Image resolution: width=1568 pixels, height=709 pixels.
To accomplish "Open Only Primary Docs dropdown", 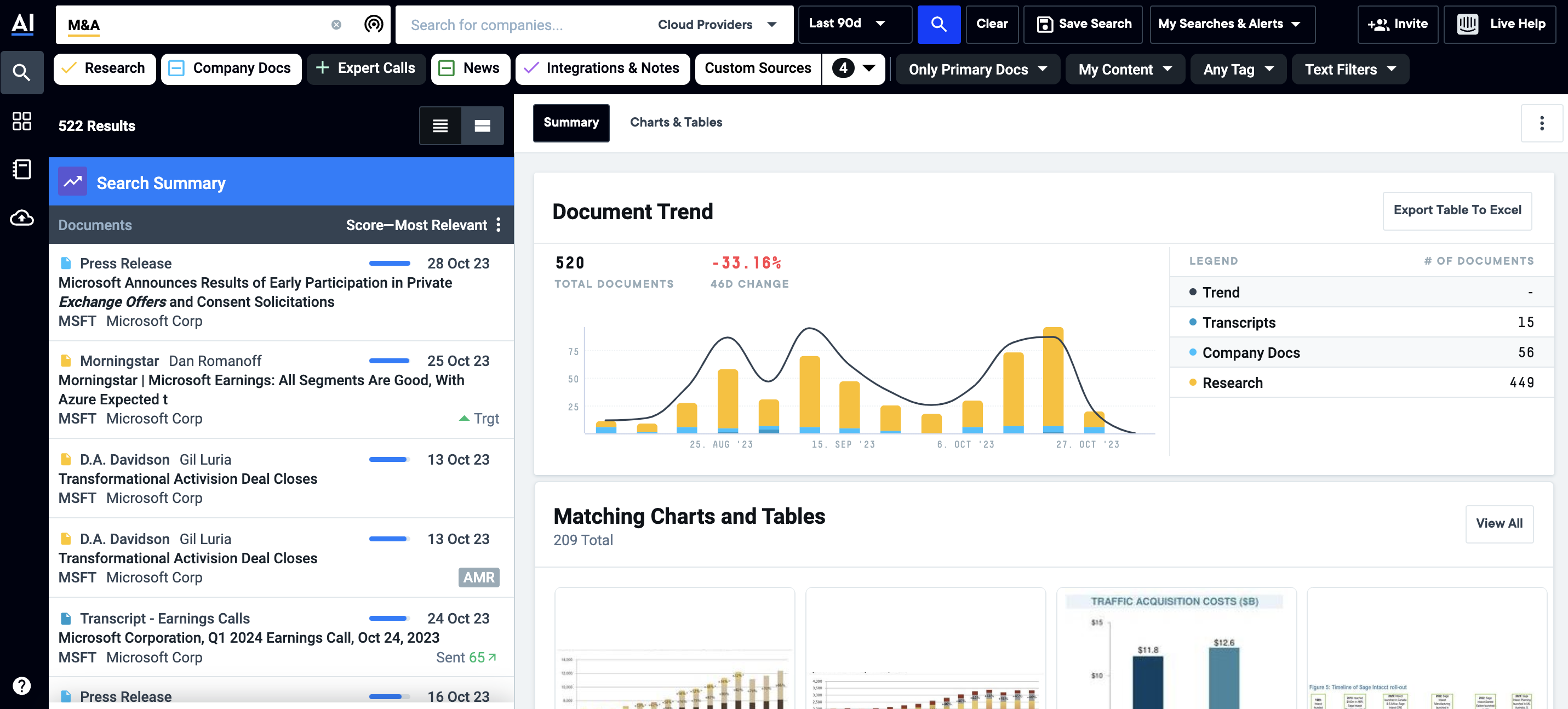I will pos(977,70).
